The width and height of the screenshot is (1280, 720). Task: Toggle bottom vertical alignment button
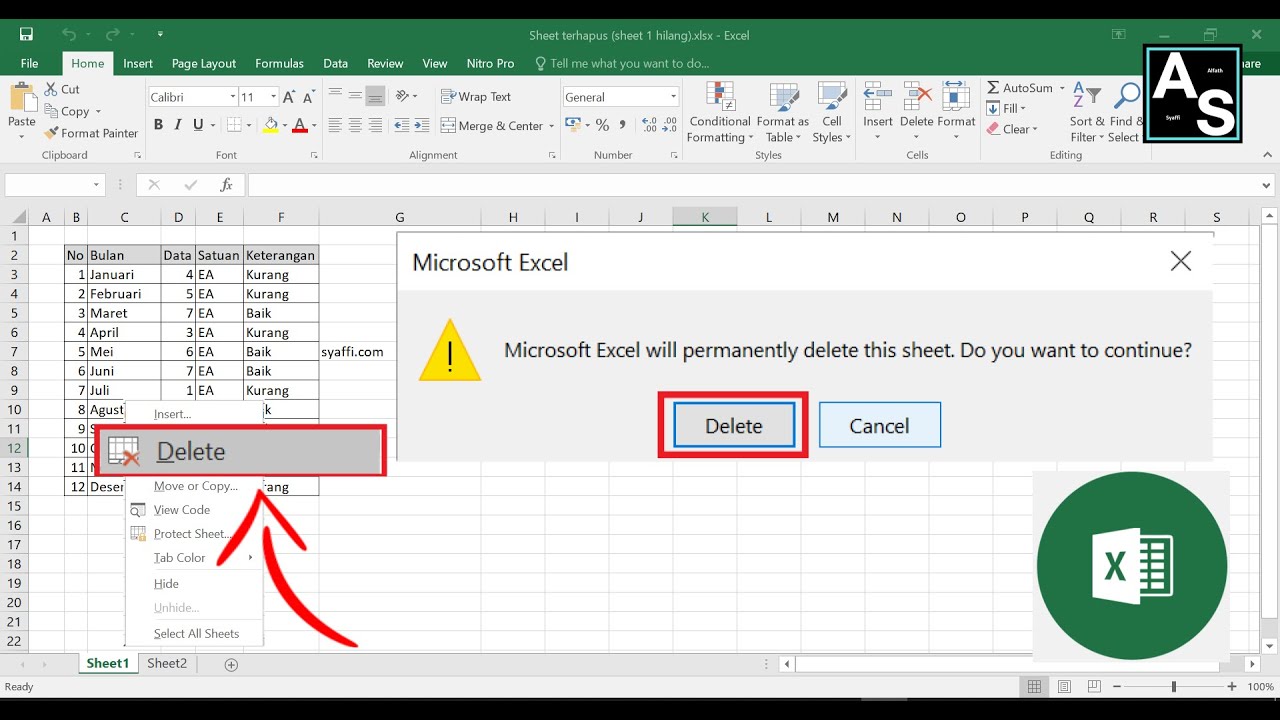click(x=375, y=96)
